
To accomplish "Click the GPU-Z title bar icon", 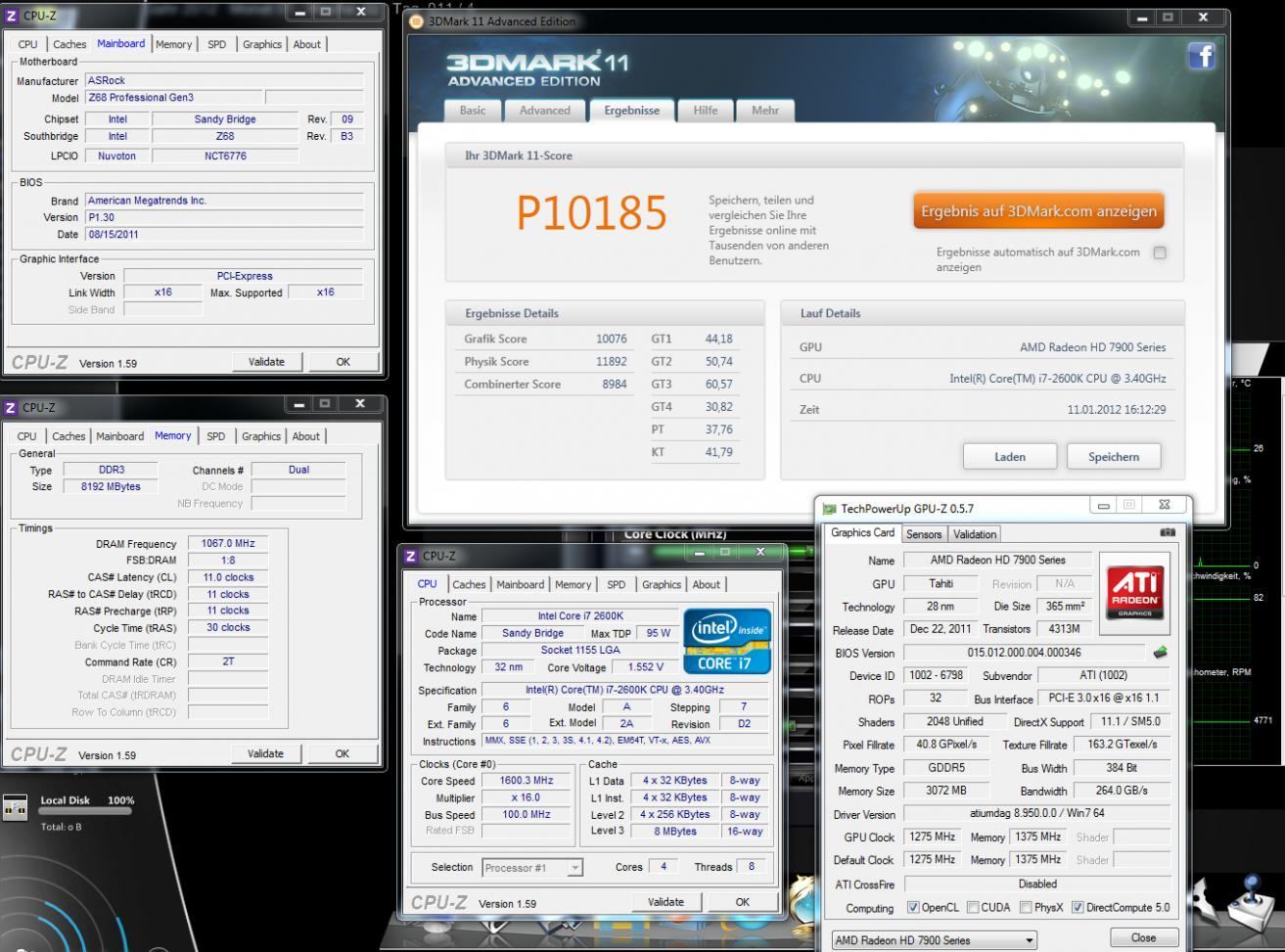I will 830,509.
